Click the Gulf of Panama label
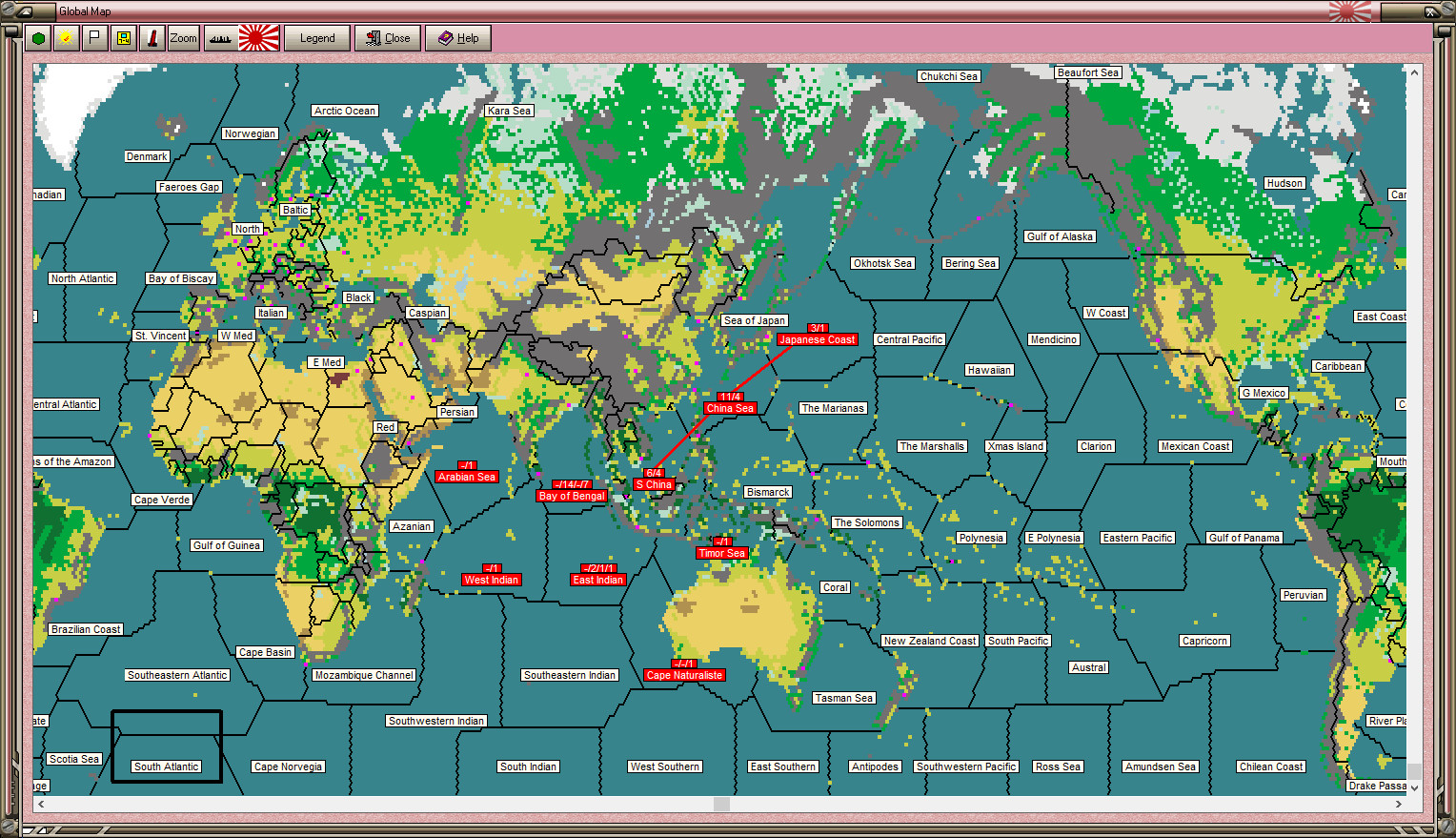This screenshot has height=838, width=1456. pyautogui.click(x=1244, y=538)
